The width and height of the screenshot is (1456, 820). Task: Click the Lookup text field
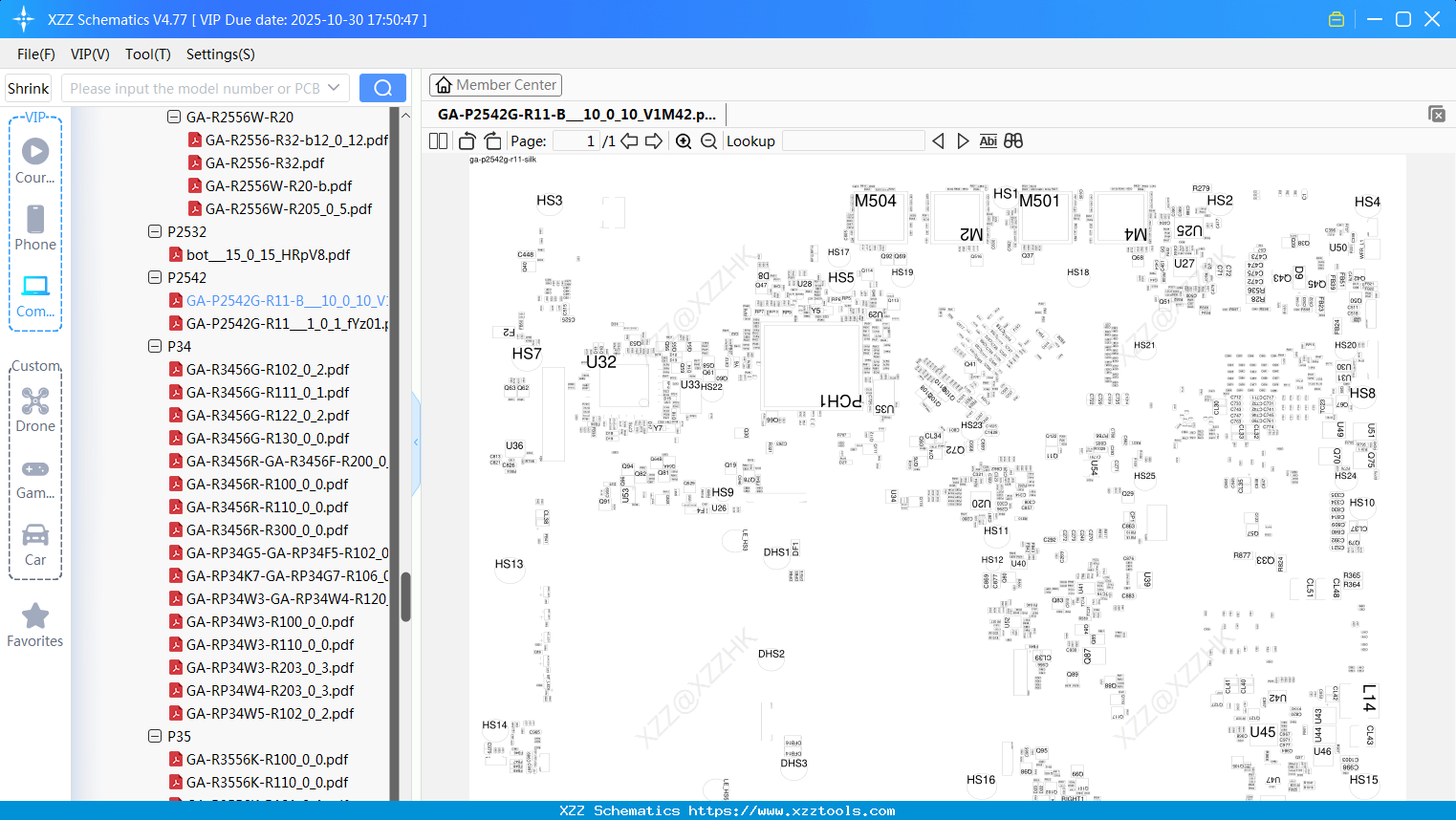pos(853,140)
